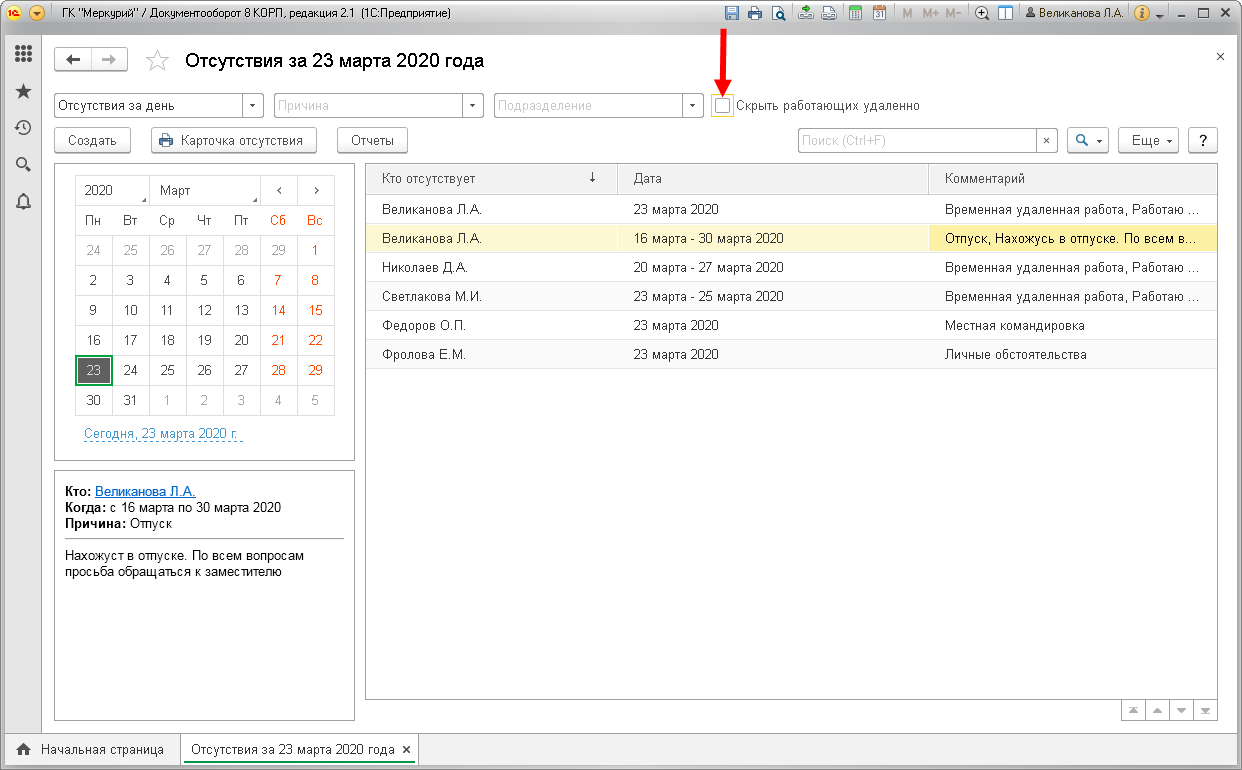1242x770 pixels.
Task: Open the calendar year '2020' selector
Action: click(x=112, y=190)
